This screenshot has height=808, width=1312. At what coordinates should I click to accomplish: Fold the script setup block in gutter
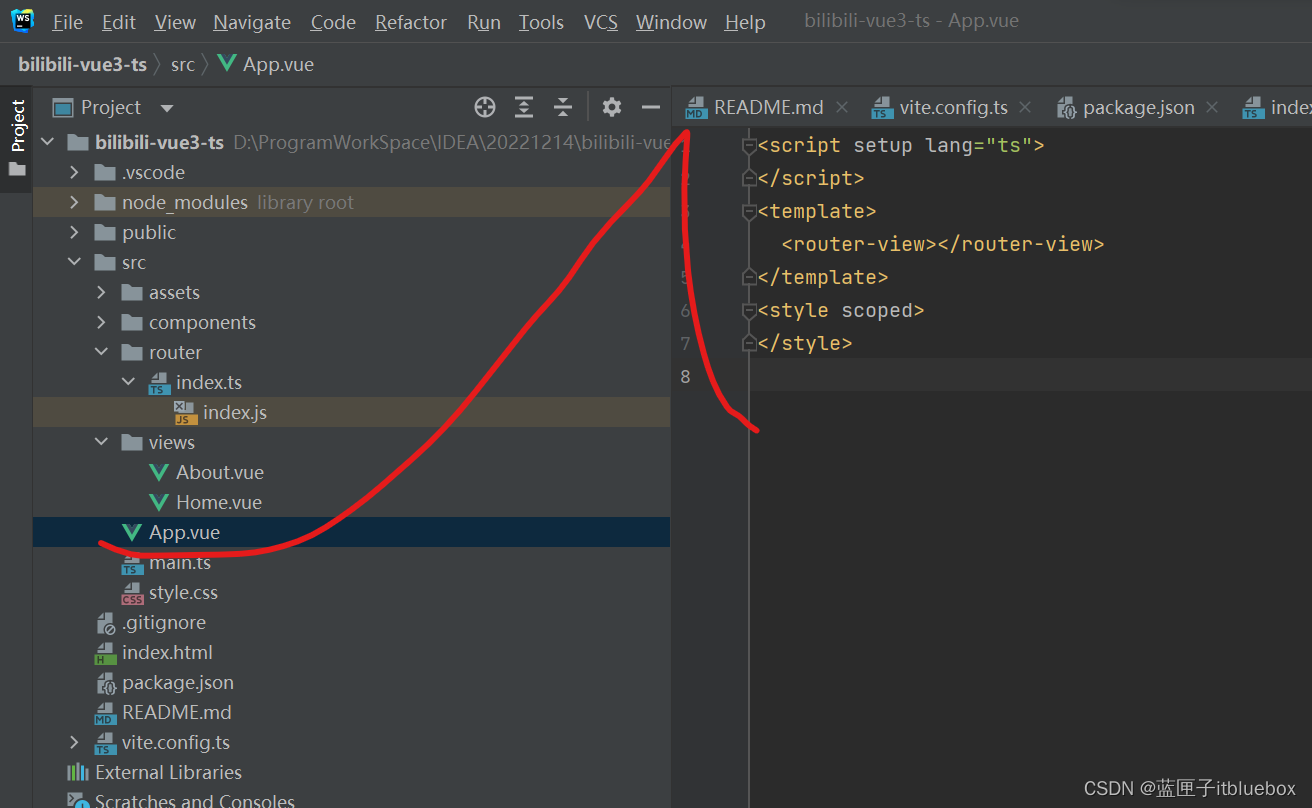pos(749,146)
